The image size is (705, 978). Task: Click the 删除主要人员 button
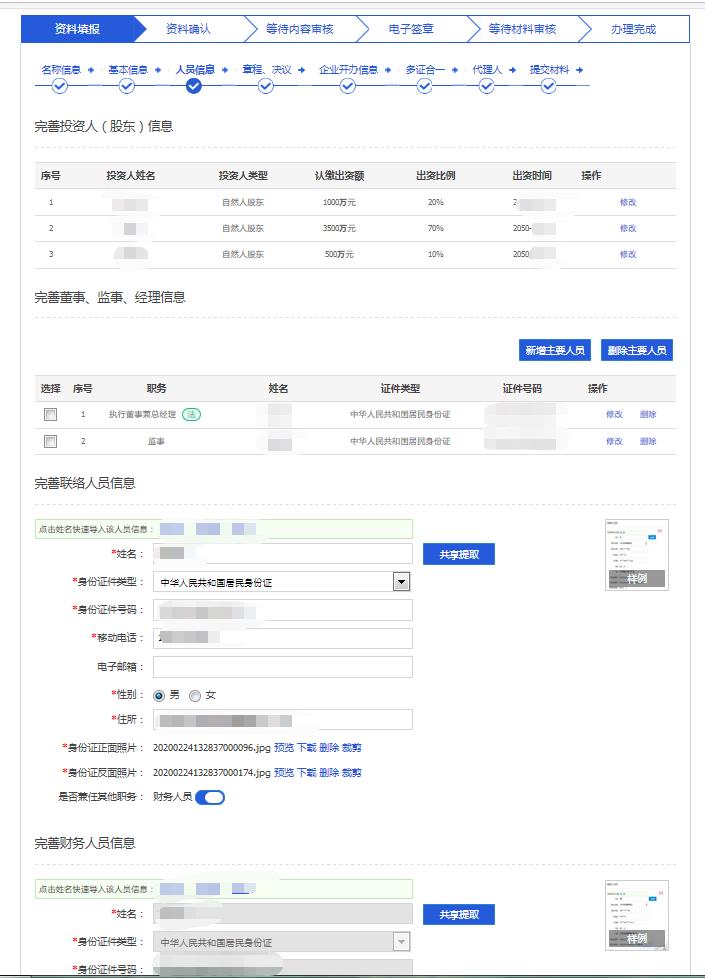coord(637,350)
